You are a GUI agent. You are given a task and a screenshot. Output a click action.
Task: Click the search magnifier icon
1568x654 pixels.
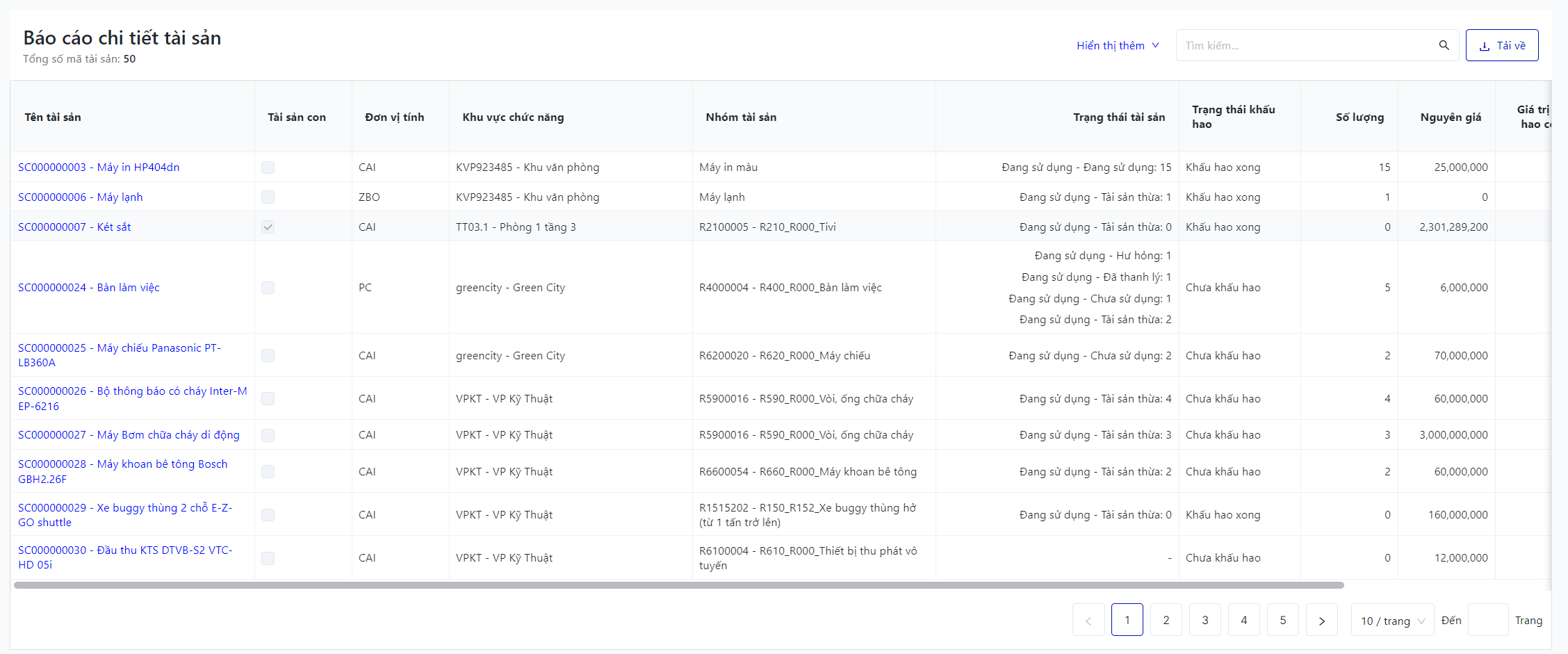(x=1444, y=45)
